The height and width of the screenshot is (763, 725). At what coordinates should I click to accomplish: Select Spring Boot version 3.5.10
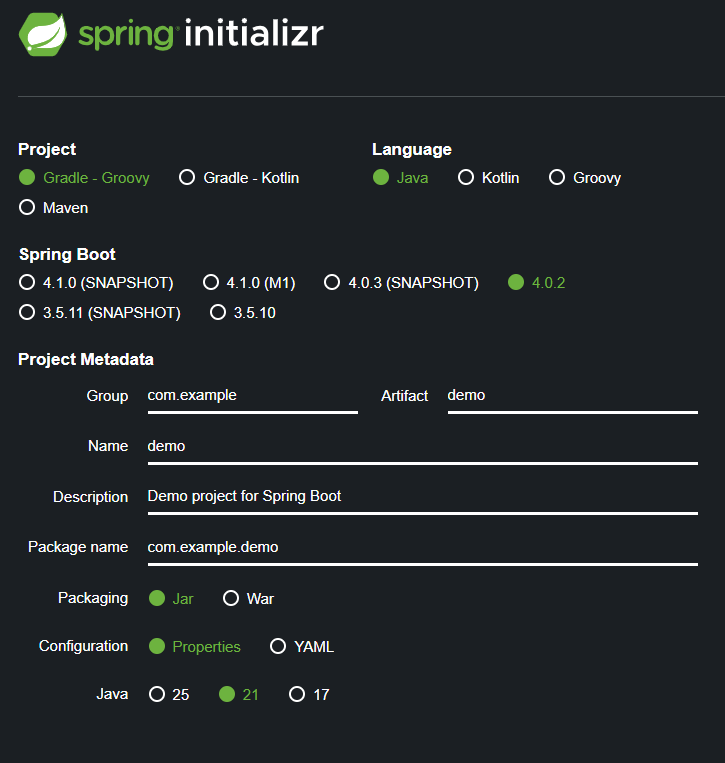pyautogui.click(x=243, y=312)
